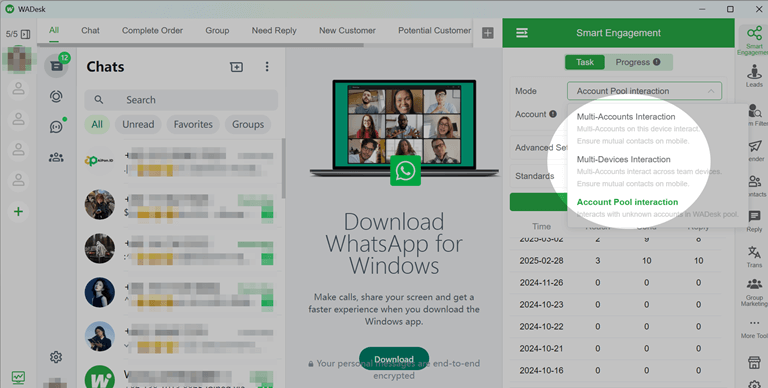This screenshot has width=768, height=388.
Task: Select the 2025-02-28 row date
Action: (541, 261)
